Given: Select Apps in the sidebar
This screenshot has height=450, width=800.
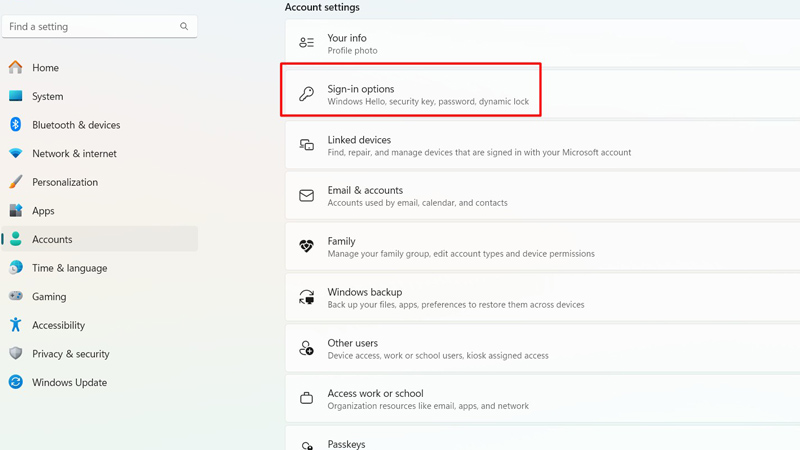Looking at the screenshot, I should (x=99, y=210).
